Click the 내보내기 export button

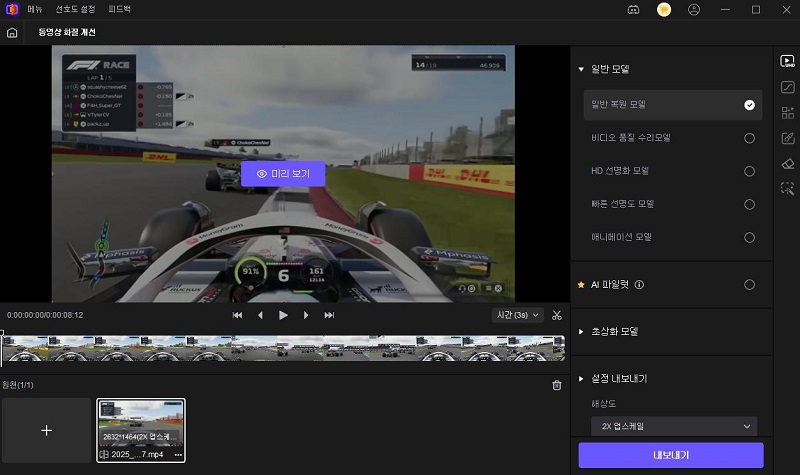671,455
